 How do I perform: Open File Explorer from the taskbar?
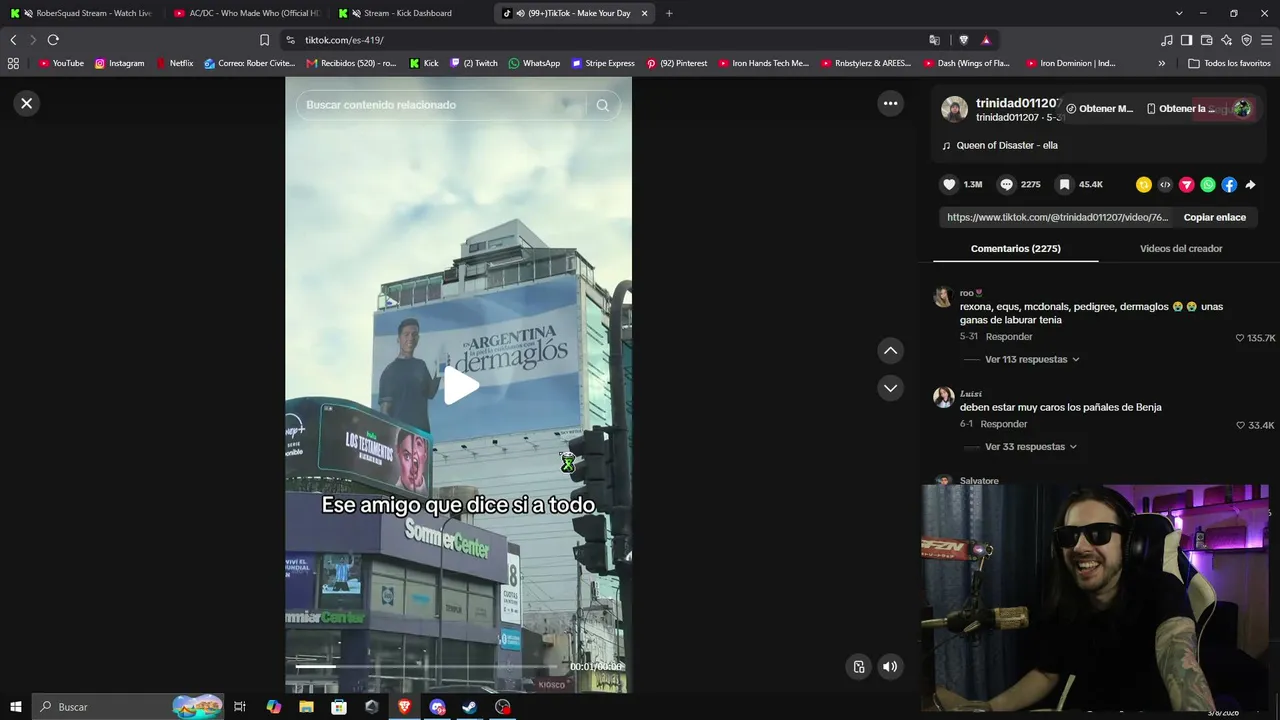click(x=306, y=707)
